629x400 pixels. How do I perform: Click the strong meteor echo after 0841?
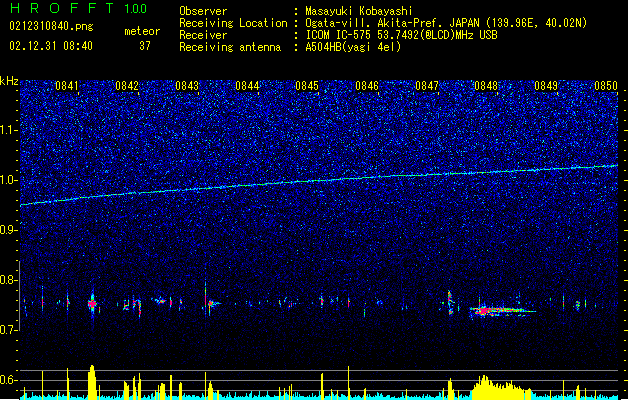(x=93, y=304)
